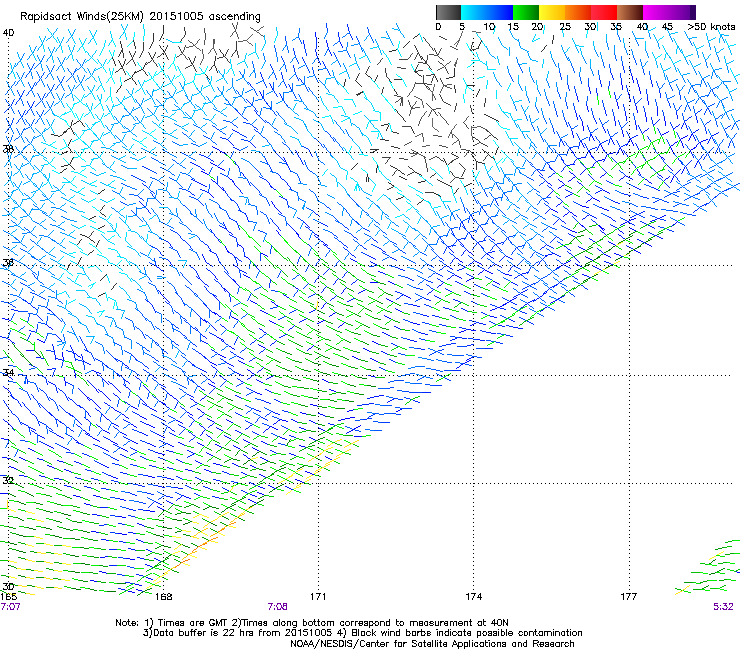Click the note line starting 'Note: 1) Times are GMT'
The image size is (740, 650).
312,623
